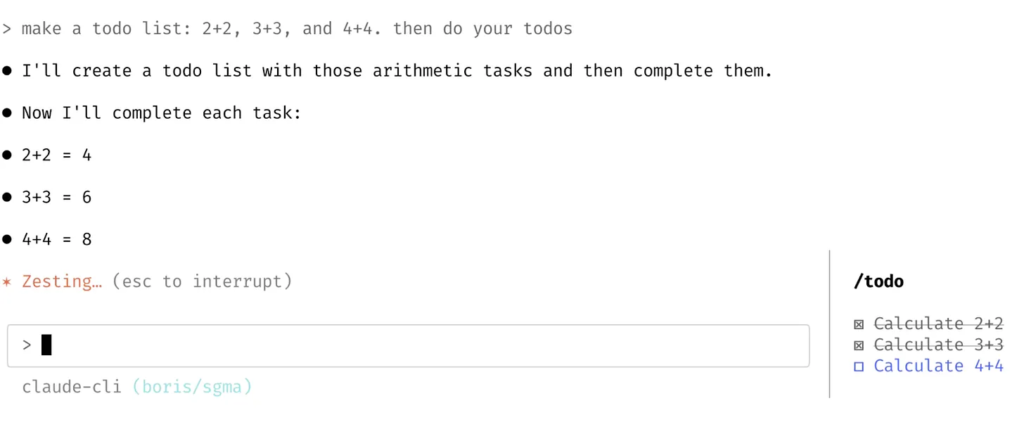Toggle the checked box for Calculate 2+2

tap(859, 324)
